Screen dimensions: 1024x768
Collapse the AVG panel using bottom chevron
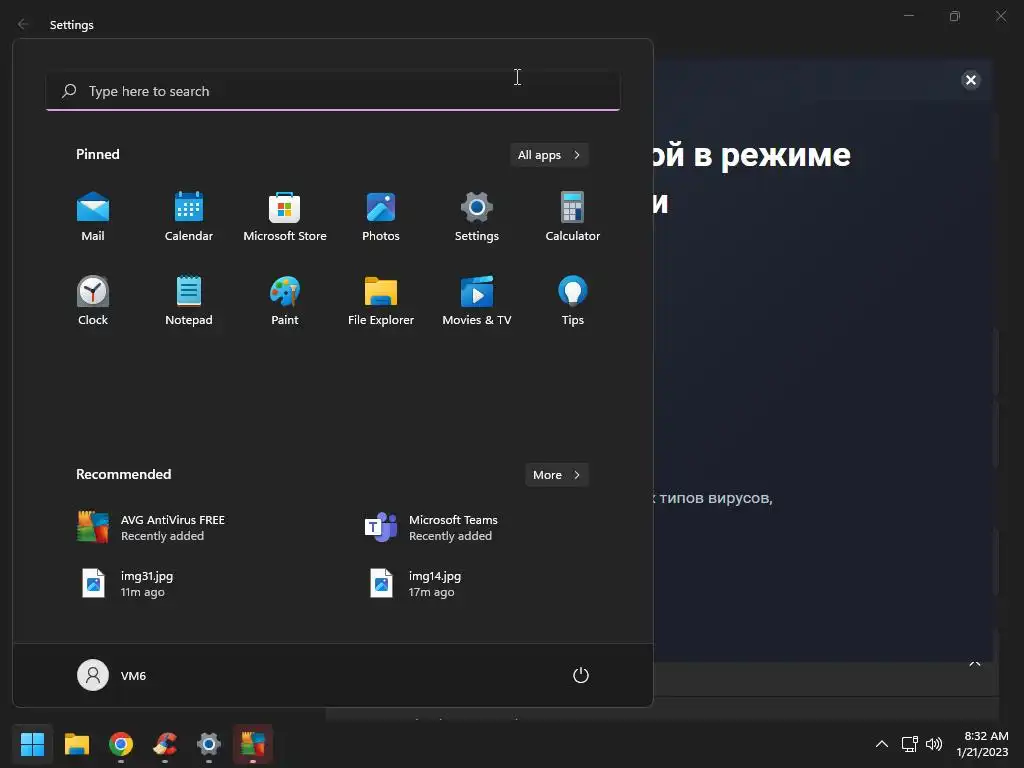point(975,664)
